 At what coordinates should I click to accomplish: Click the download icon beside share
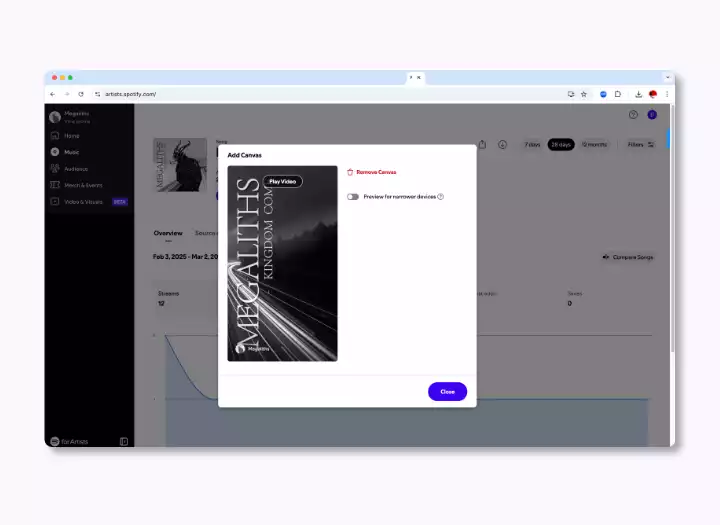coord(502,145)
